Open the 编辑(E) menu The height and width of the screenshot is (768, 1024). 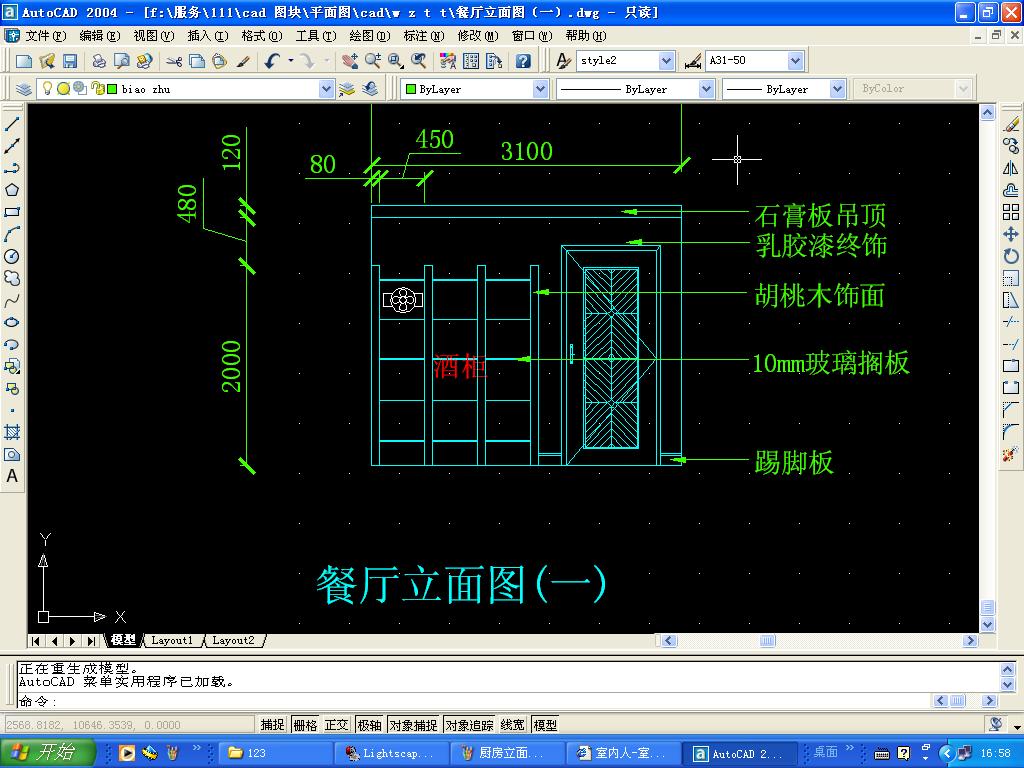pos(99,36)
